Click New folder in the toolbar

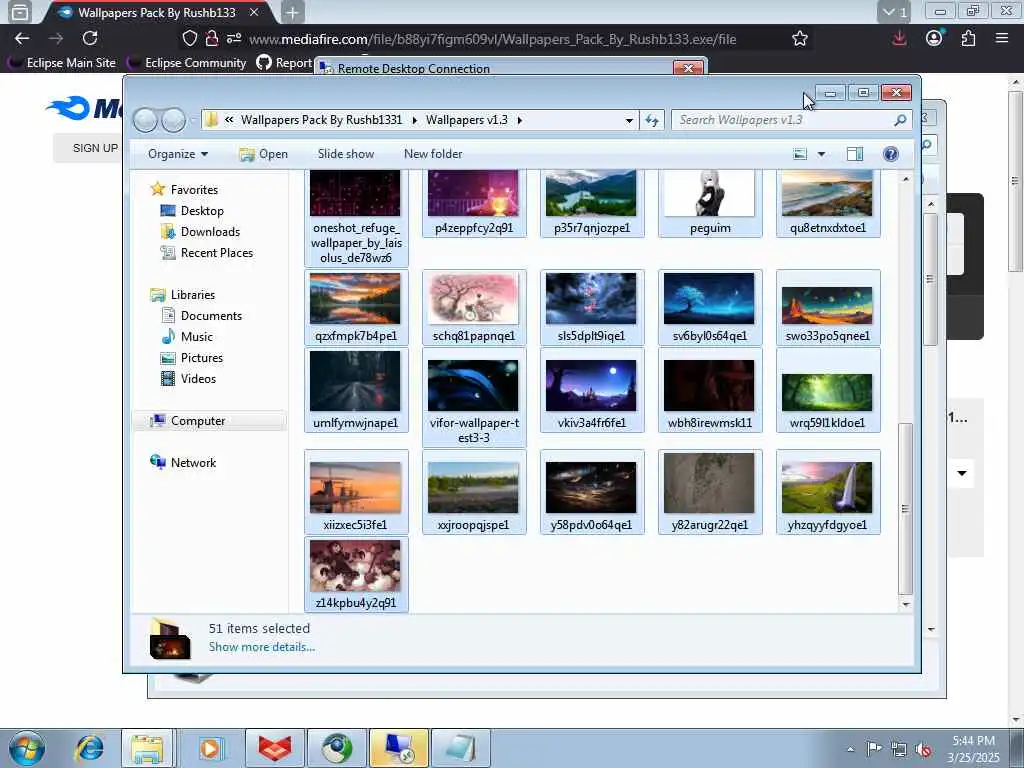point(433,154)
